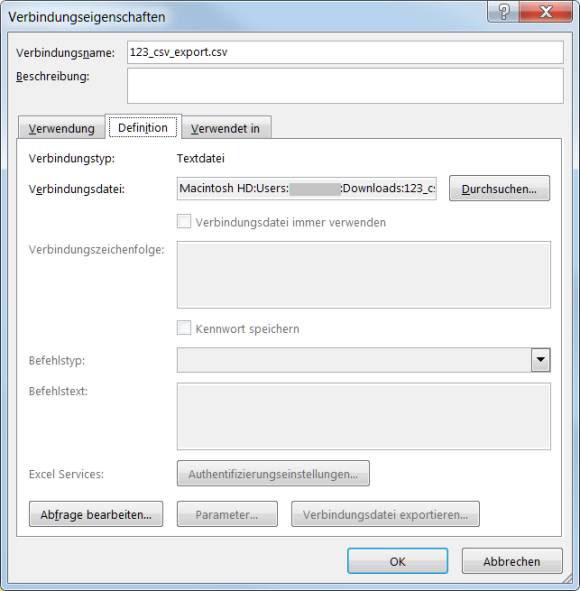The width and height of the screenshot is (580, 591).
Task: Cancel with the Abbrechen button
Action: [x=512, y=561]
